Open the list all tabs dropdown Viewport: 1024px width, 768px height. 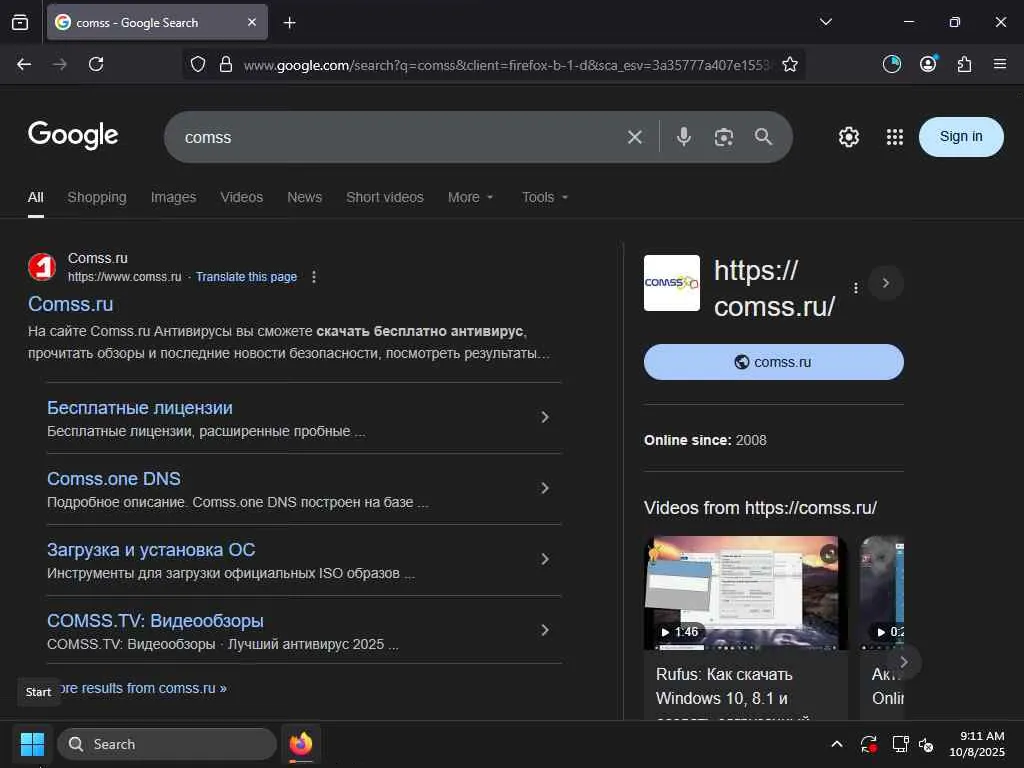pyautogui.click(x=825, y=22)
